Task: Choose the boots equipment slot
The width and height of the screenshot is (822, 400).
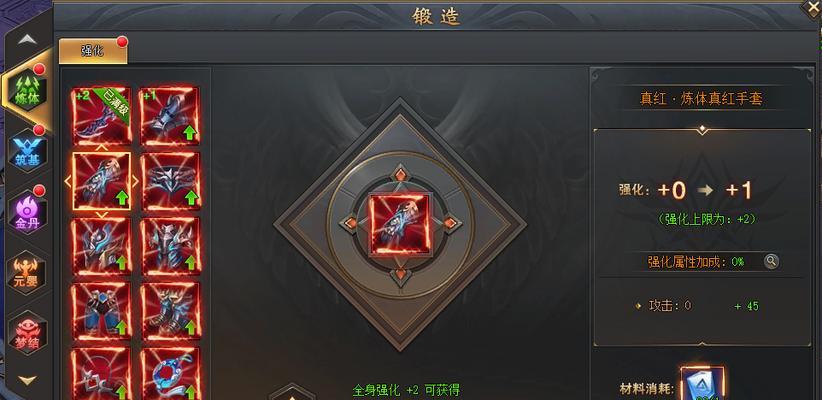Action: click(x=170, y=311)
